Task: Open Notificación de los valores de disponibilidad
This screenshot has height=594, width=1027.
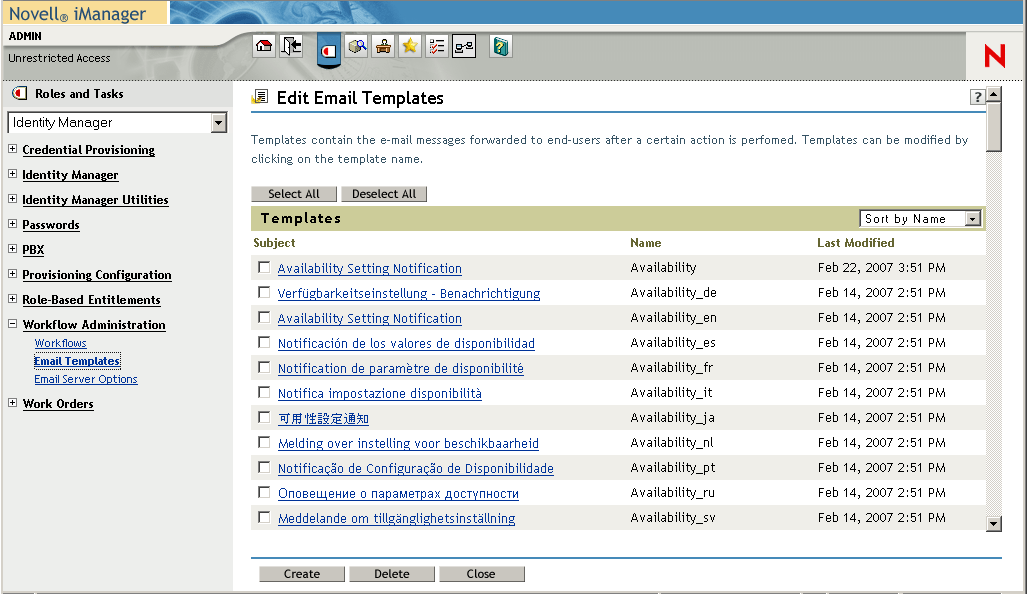Action: (x=406, y=343)
